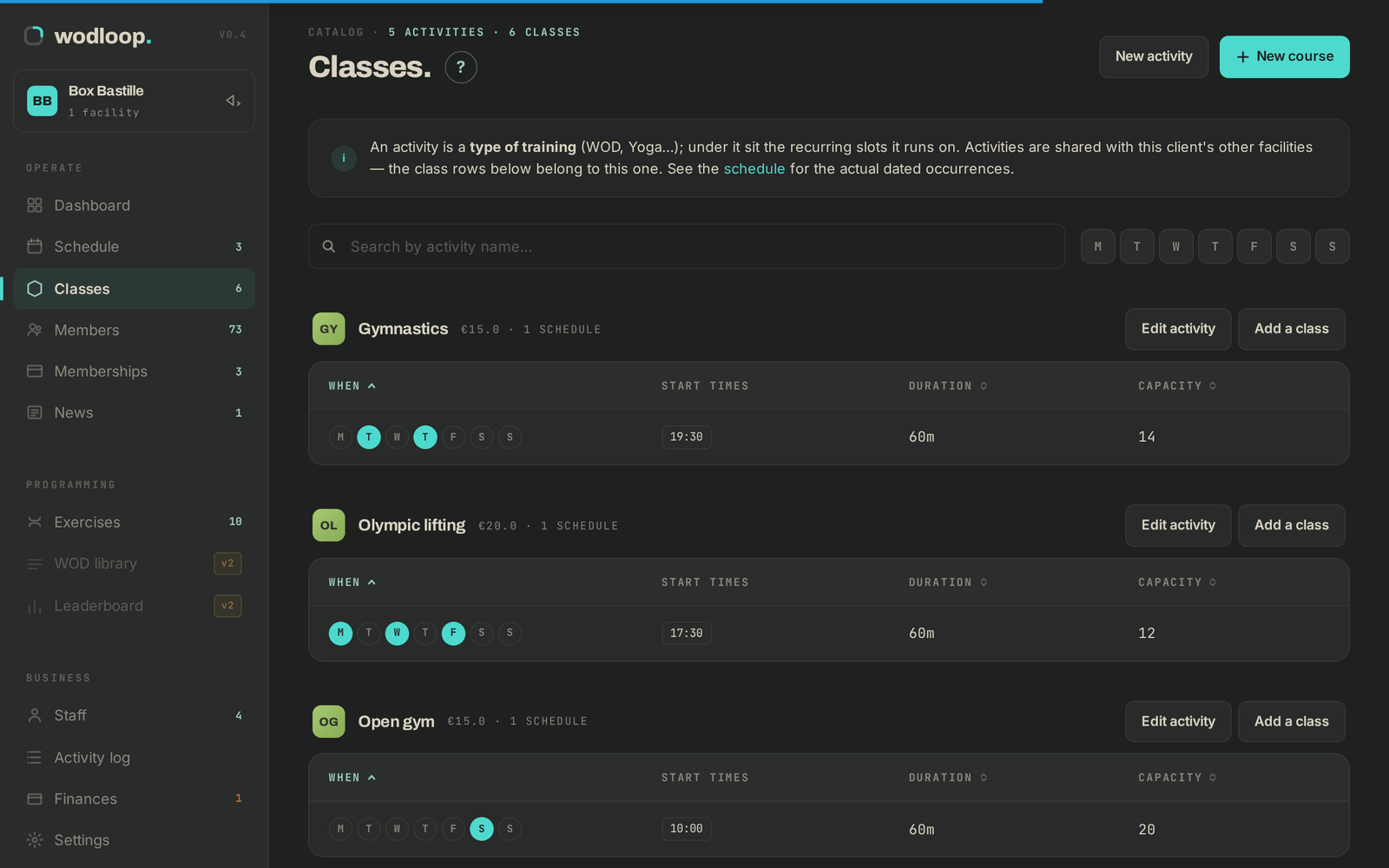
Task: Click the News icon in sidebar
Action: click(35, 412)
